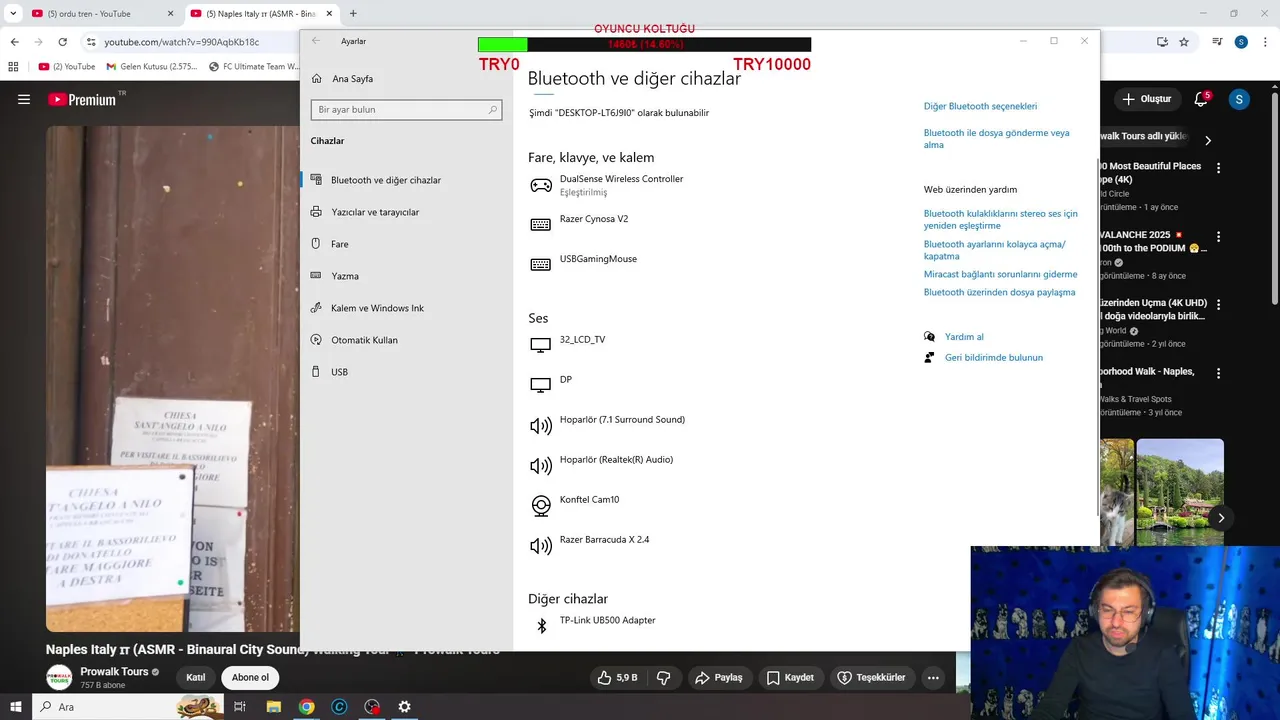Open the YouTube hamburger guide menu

(x=24, y=99)
